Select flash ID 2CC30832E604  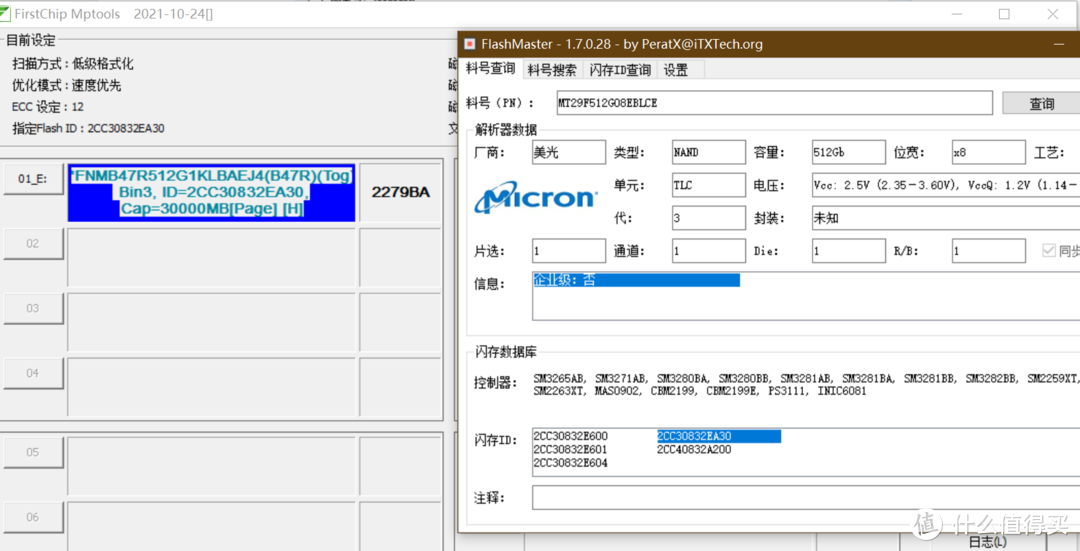pos(570,464)
